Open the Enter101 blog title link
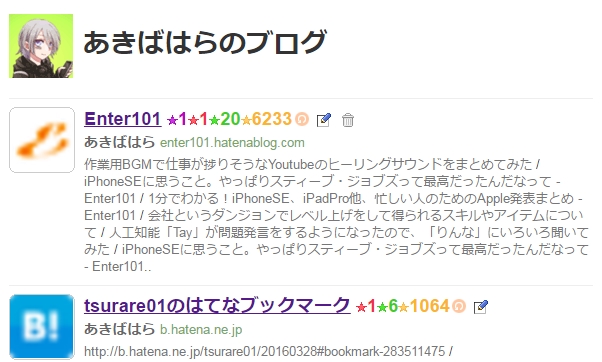This screenshot has height=362, width=602. [122, 119]
